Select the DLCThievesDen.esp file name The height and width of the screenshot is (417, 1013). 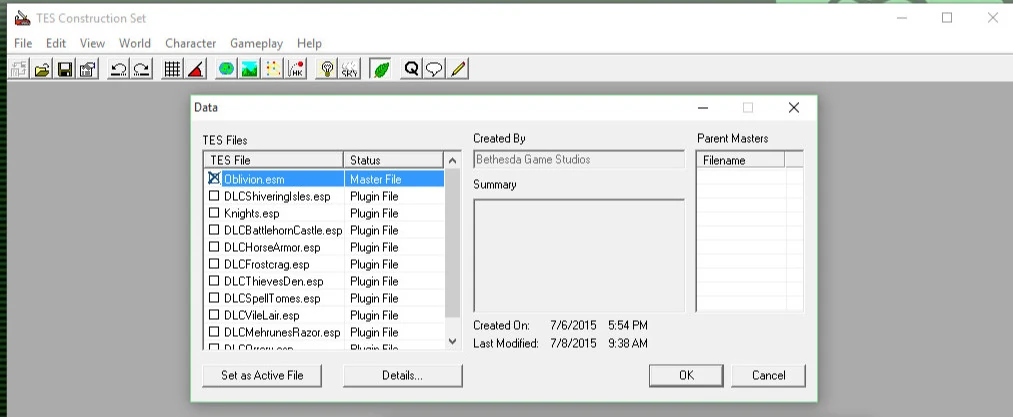273,281
